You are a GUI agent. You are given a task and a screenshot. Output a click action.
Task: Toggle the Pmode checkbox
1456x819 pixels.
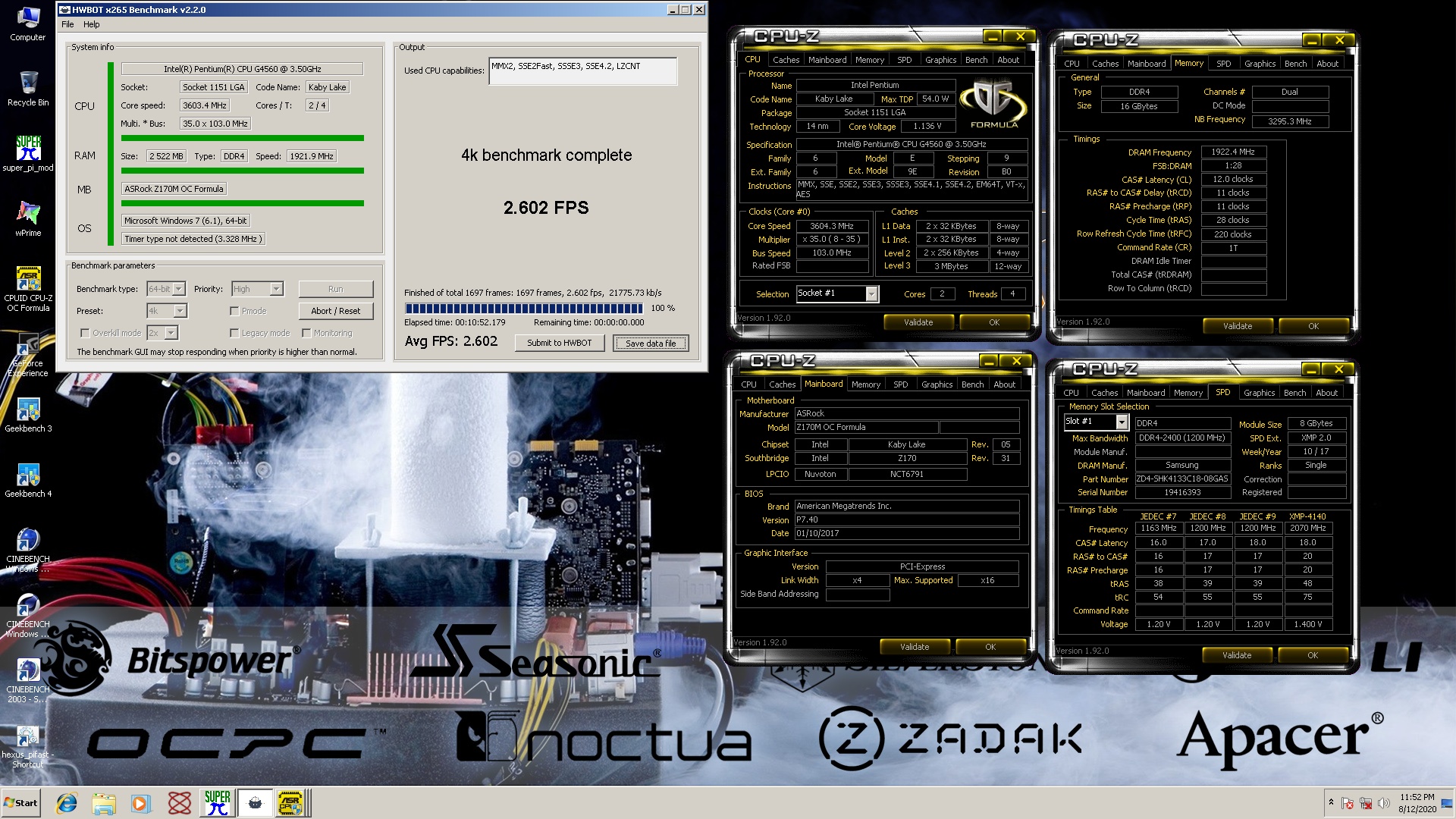click(234, 311)
